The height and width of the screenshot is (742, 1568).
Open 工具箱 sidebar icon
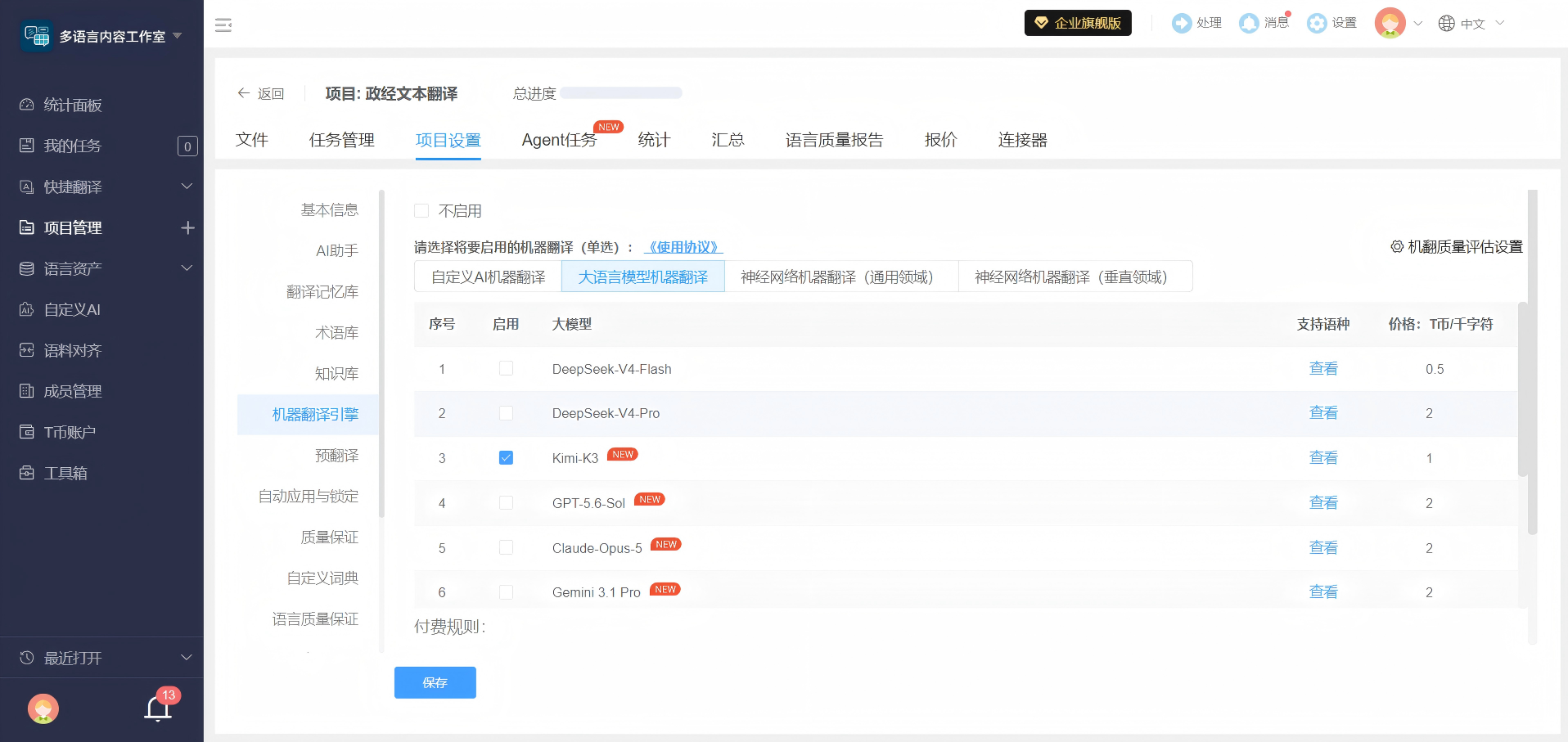tap(27, 473)
